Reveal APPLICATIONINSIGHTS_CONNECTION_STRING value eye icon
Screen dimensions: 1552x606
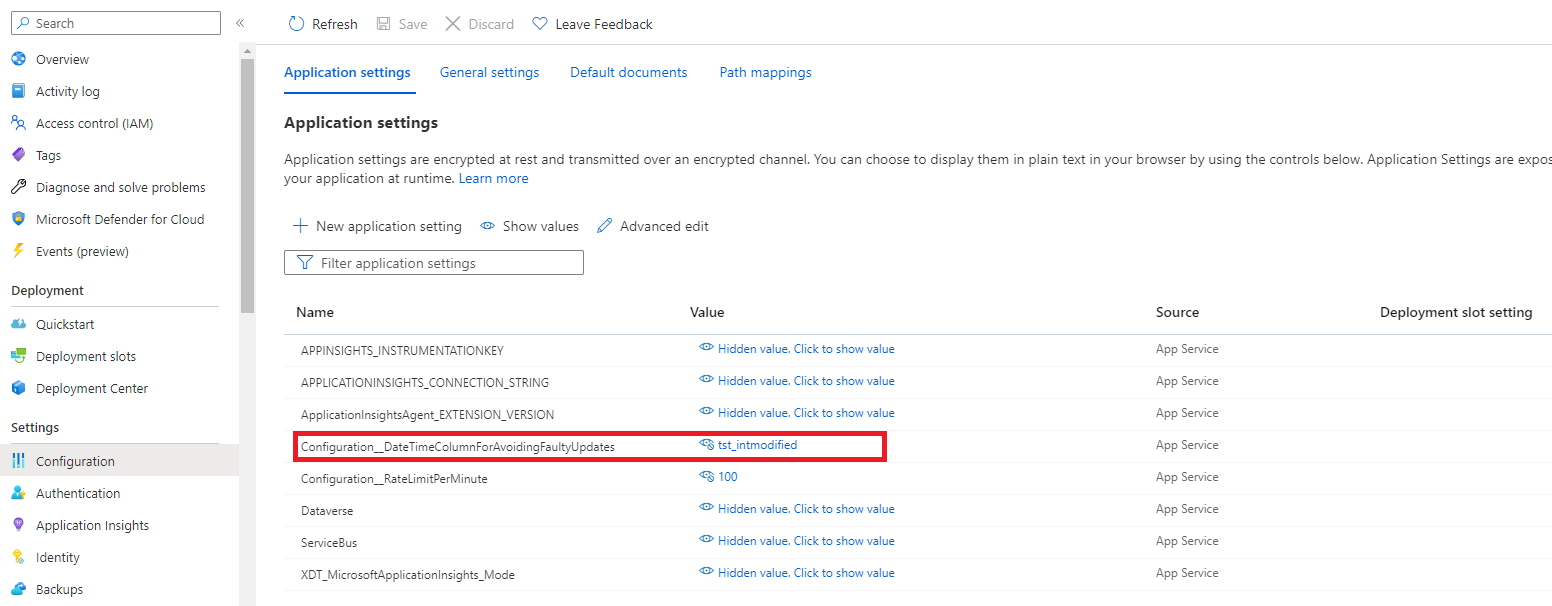point(706,380)
